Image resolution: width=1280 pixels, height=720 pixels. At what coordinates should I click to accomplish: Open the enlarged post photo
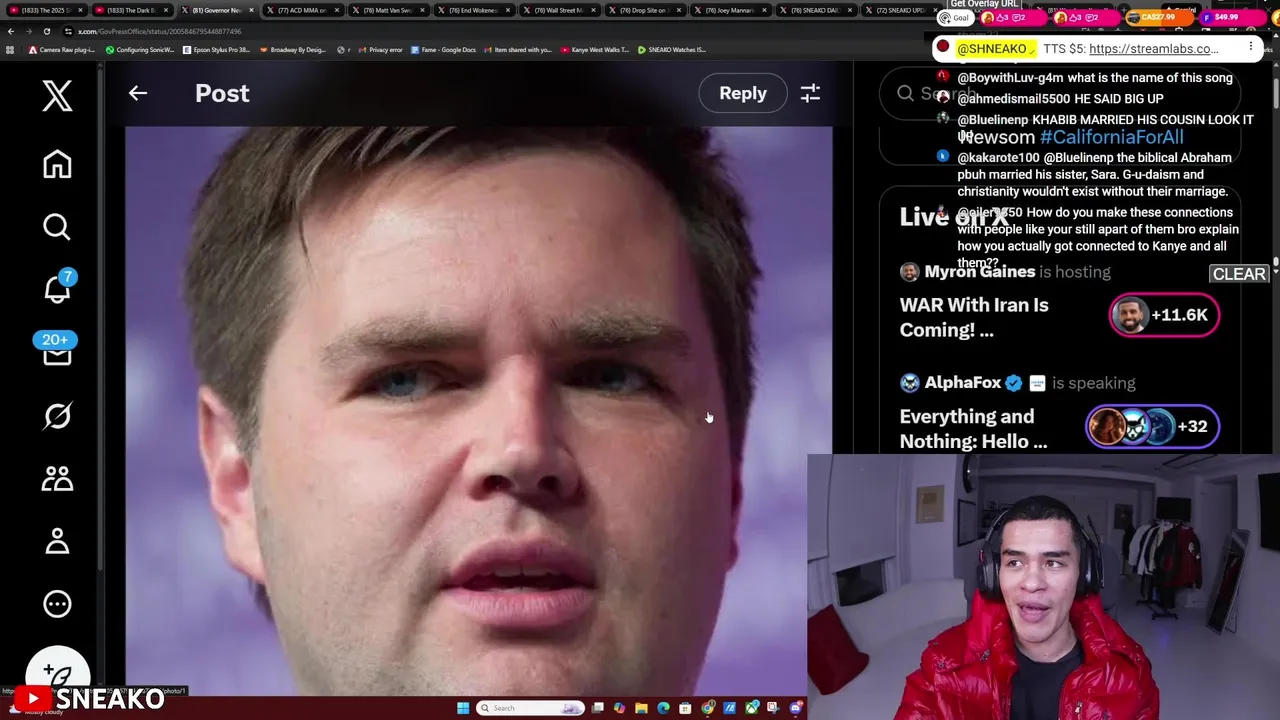478,410
